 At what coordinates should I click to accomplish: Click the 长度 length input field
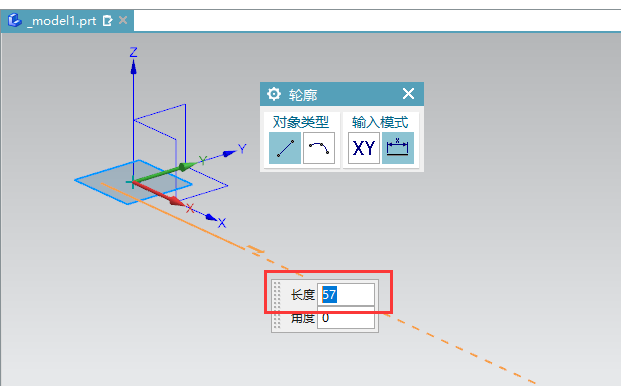[346, 295]
